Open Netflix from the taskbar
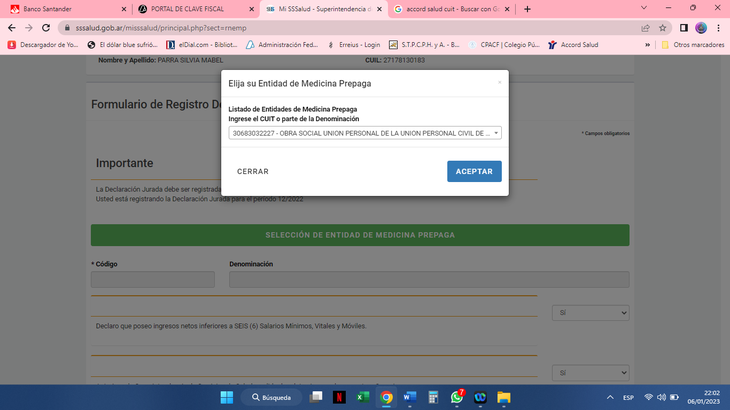 click(339, 397)
